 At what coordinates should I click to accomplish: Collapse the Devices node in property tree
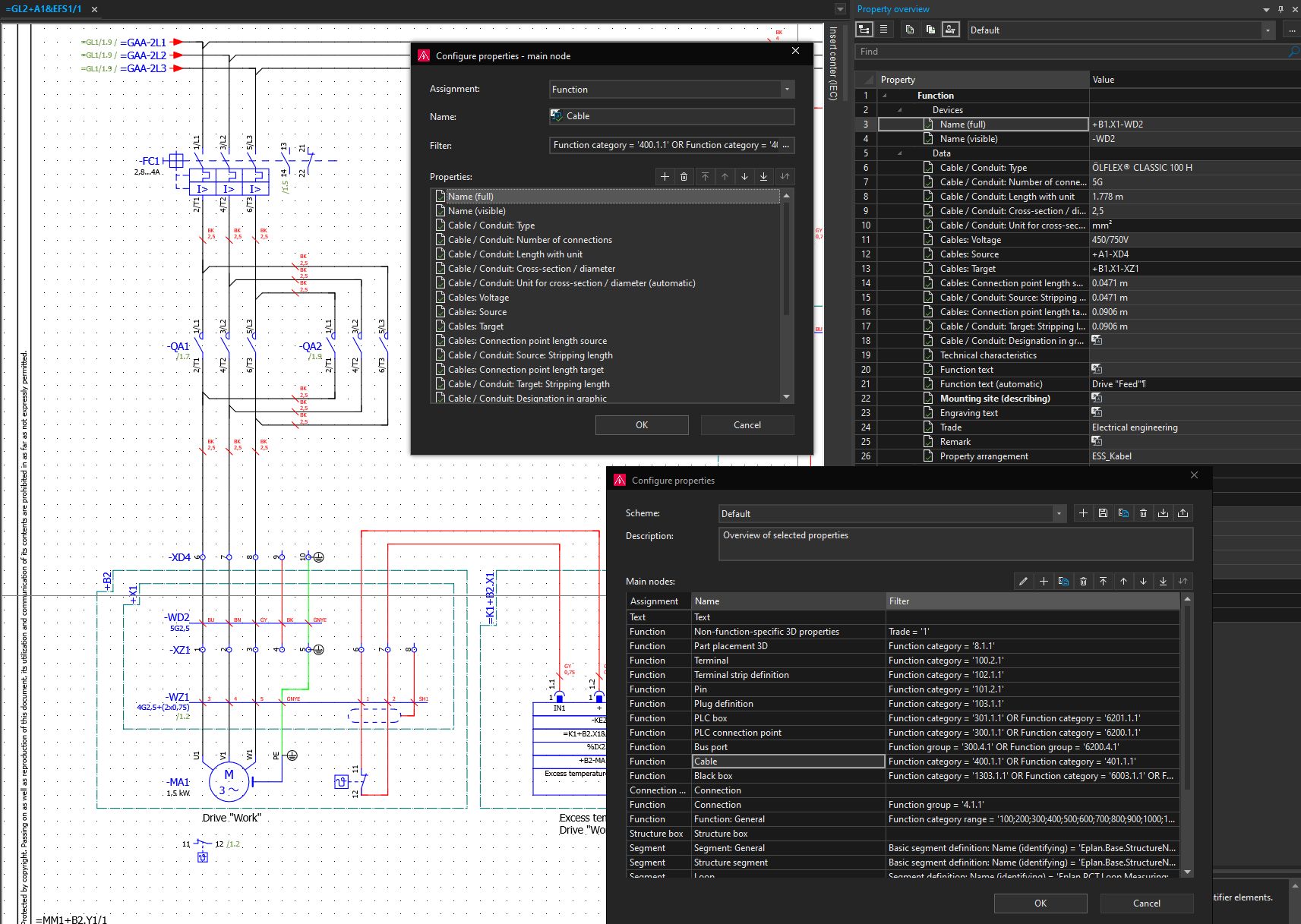(x=900, y=110)
